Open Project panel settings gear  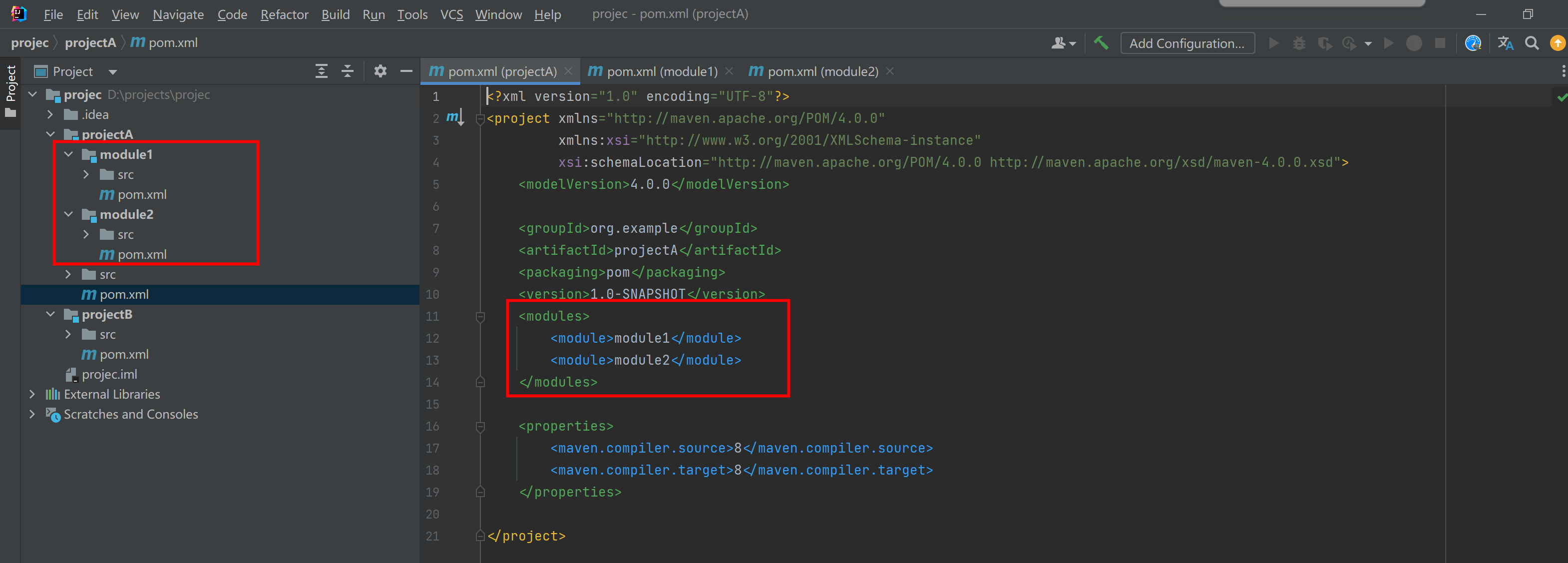pyautogui.click(x=381, y=71)
